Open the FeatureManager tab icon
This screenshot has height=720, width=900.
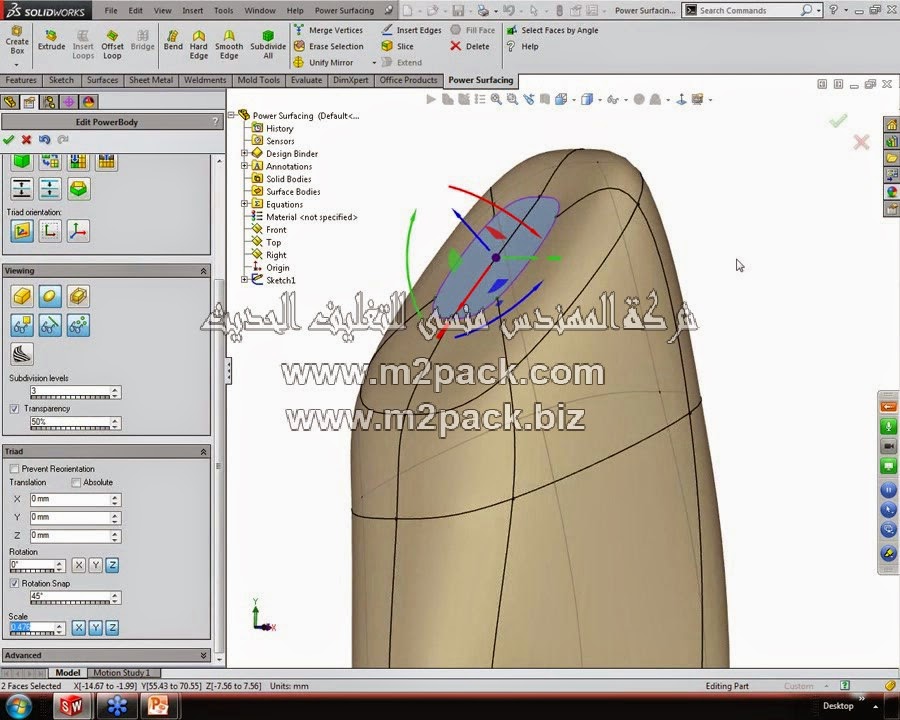(x=10, y=102)
